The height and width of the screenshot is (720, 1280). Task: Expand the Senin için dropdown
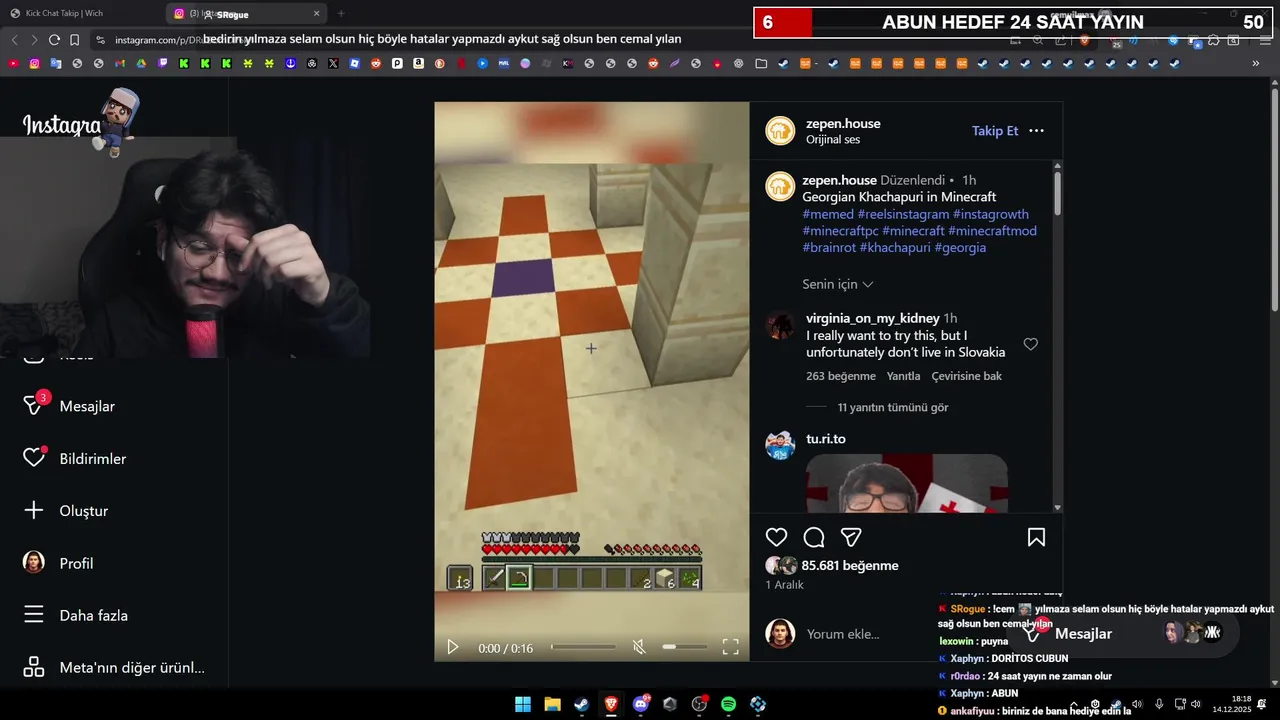(838, 284)
